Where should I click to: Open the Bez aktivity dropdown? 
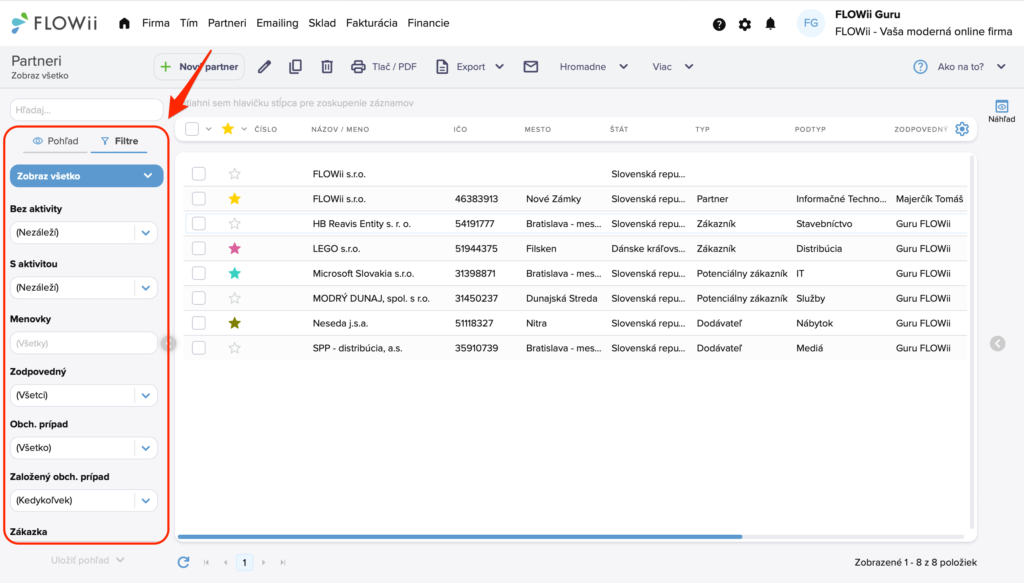tap(84, 232)
